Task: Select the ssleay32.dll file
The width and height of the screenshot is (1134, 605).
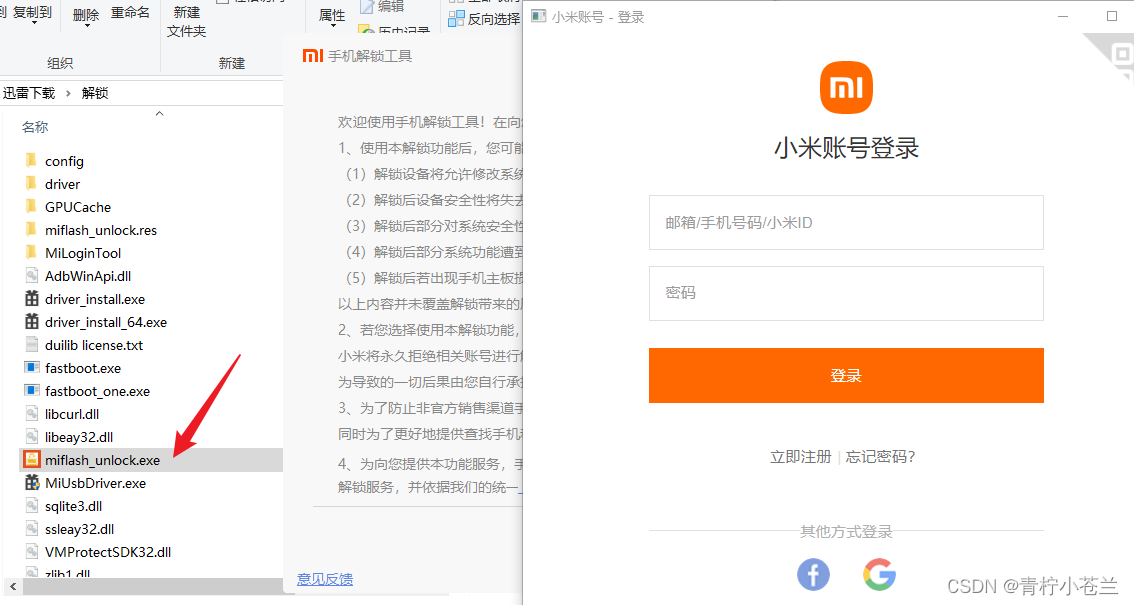Action: coord(80,529)
